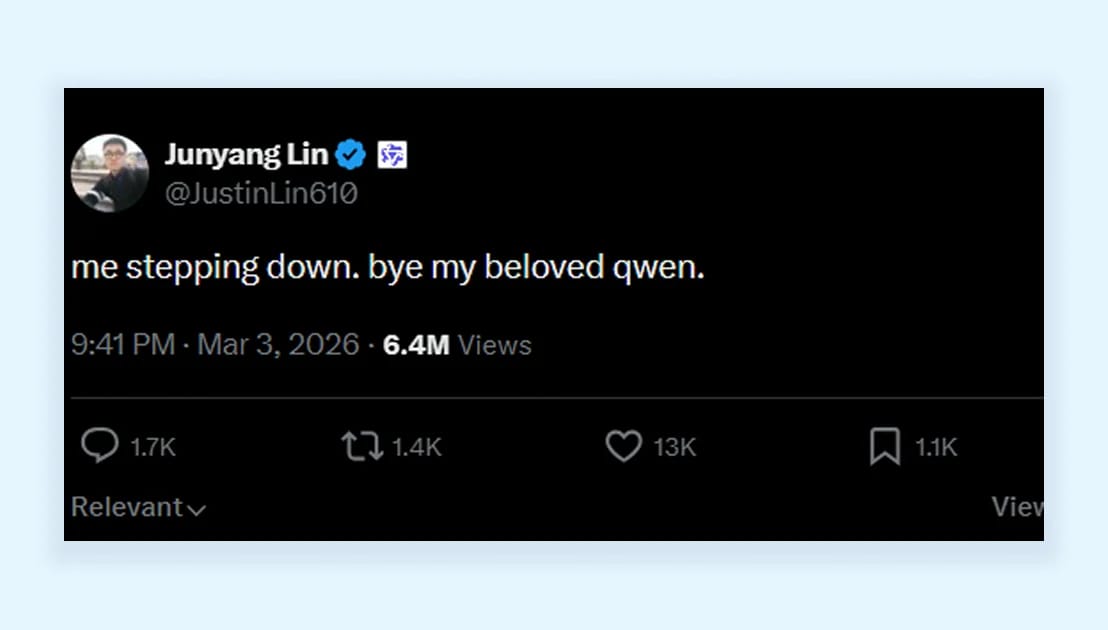Click the blue verified checkmark badge
The width and height of the screenshot is (1108, 630).
pos(350,155)
